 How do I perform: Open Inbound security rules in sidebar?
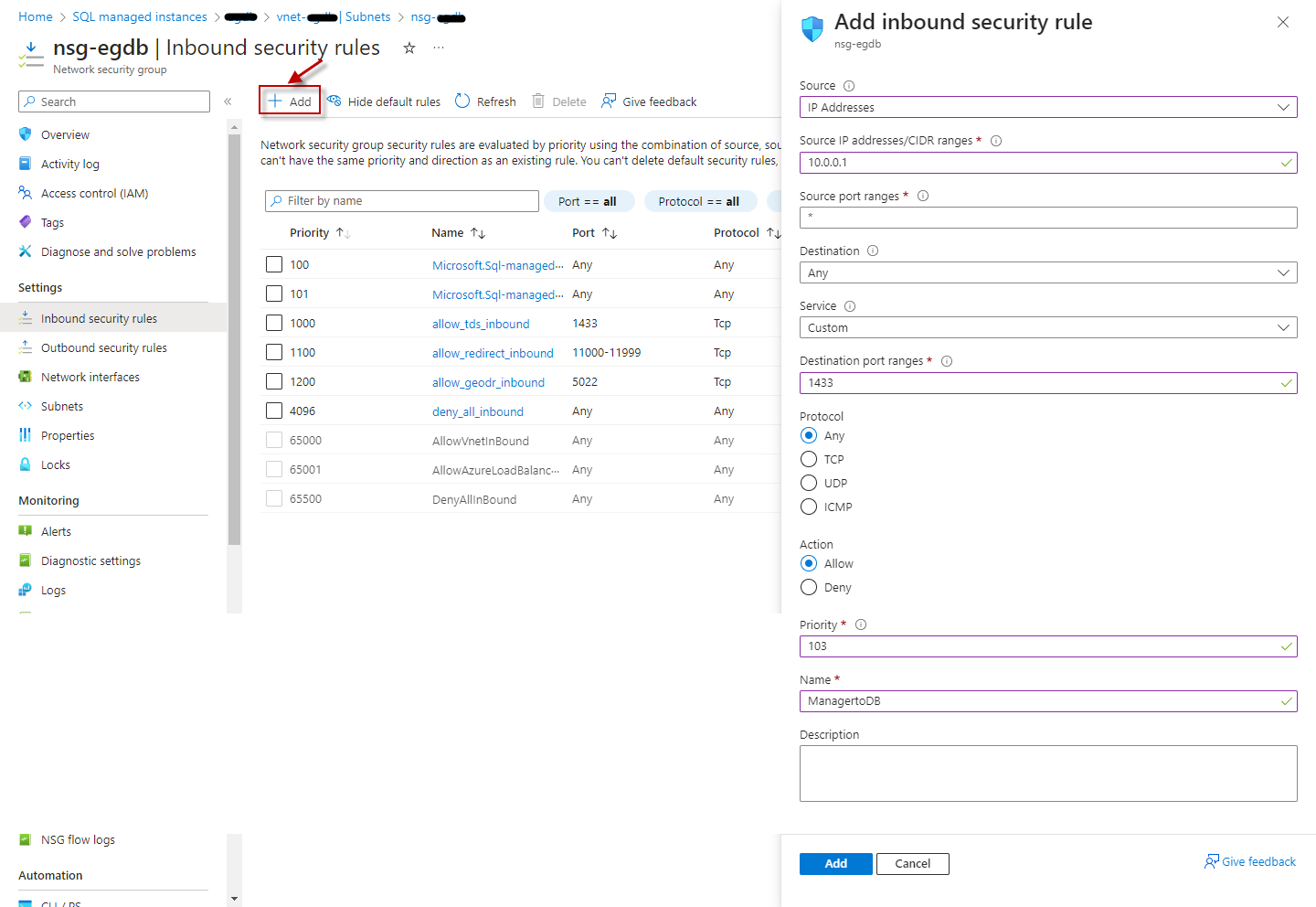point(113,318)
